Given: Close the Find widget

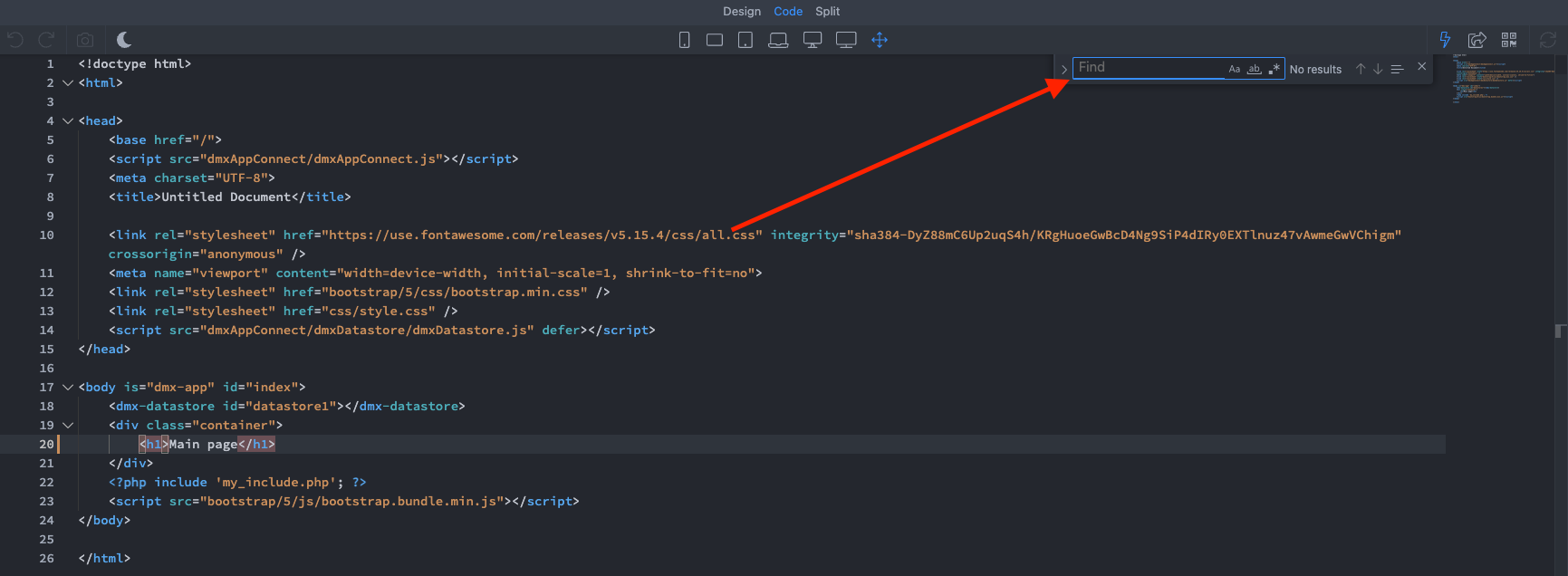Looking at the screenshot, I should coord(1422,66).
